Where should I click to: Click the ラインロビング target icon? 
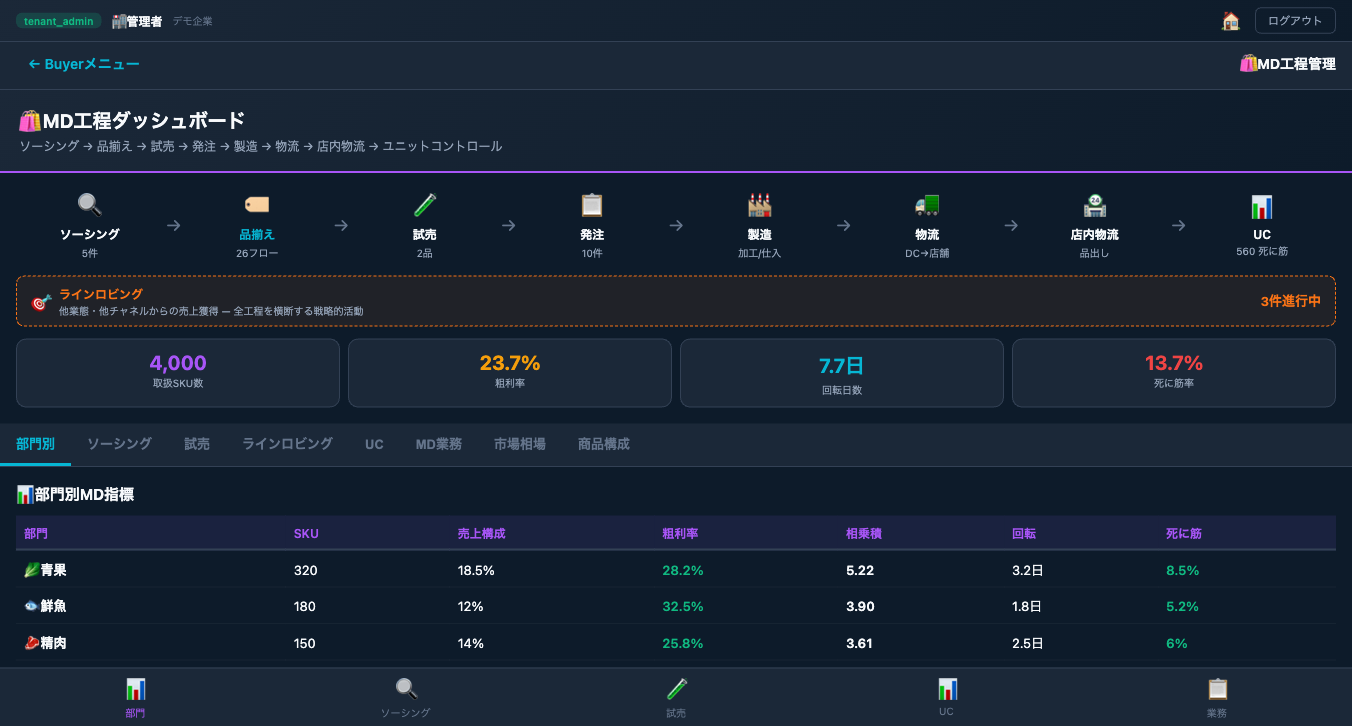coord(40,300)
